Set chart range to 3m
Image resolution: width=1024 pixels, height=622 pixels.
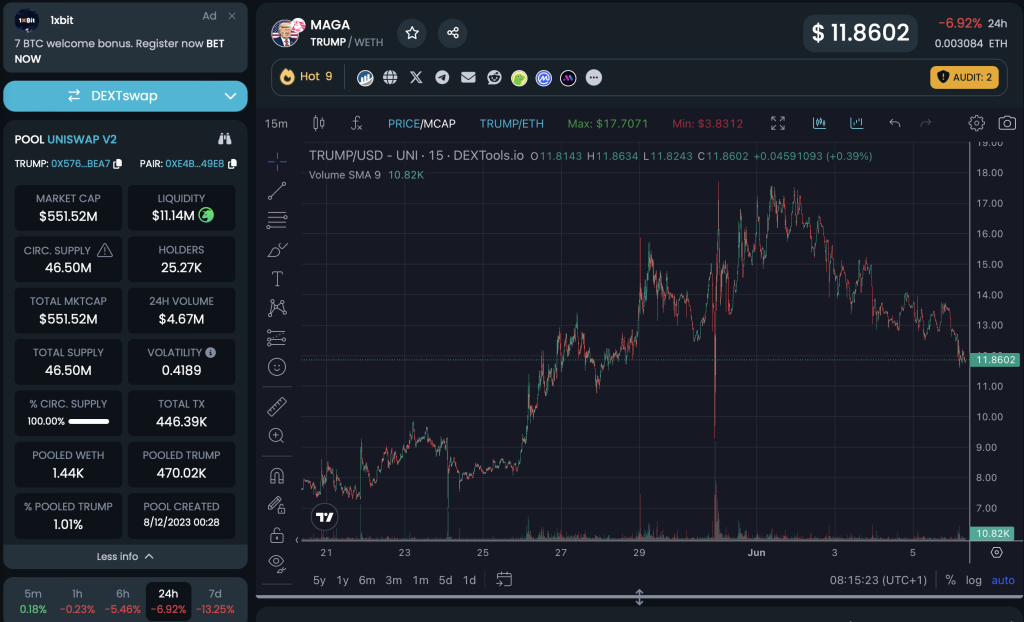(393, 580)
